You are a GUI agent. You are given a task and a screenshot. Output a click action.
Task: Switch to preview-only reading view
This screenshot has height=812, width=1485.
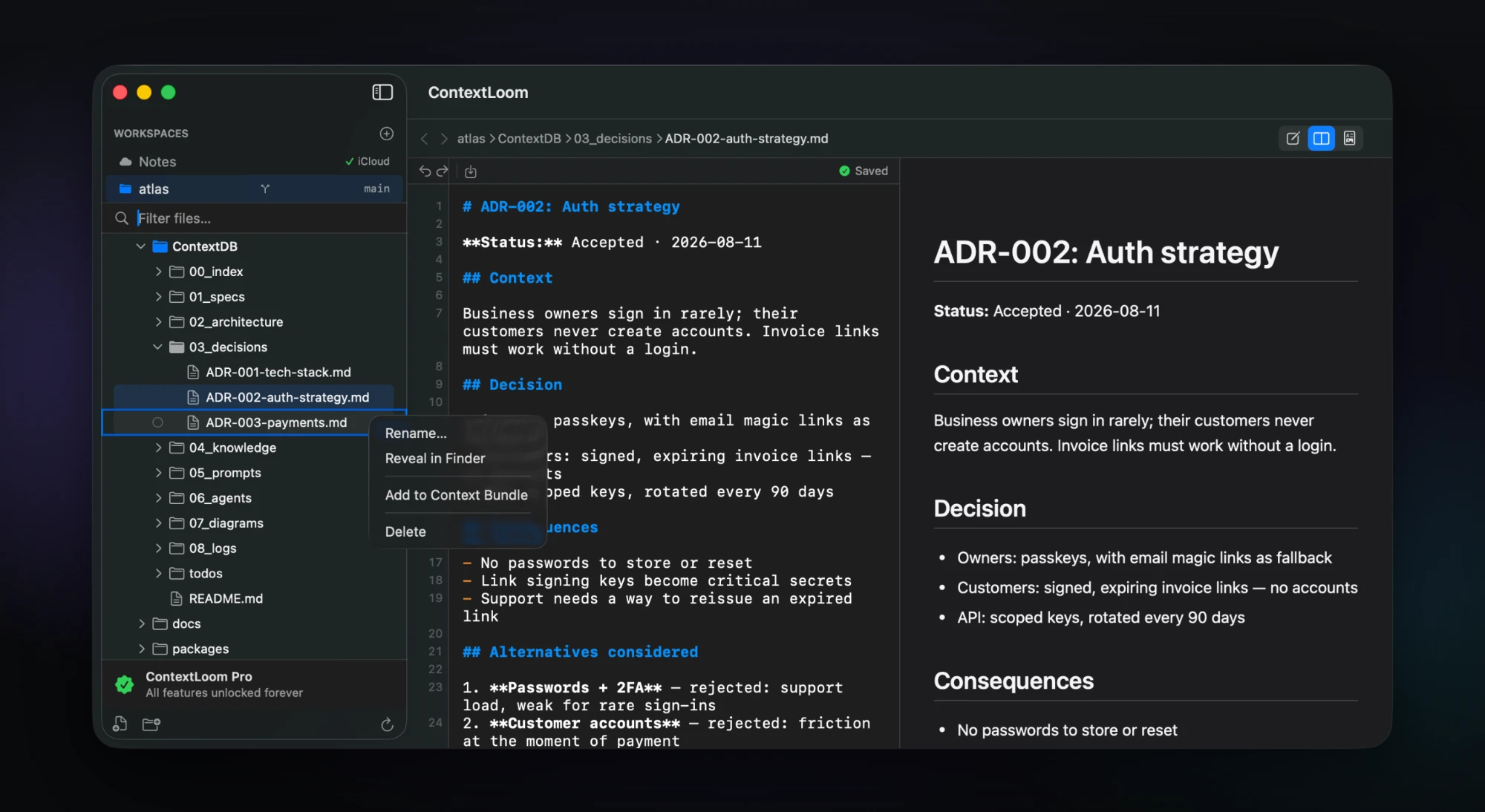(1350, 138)
